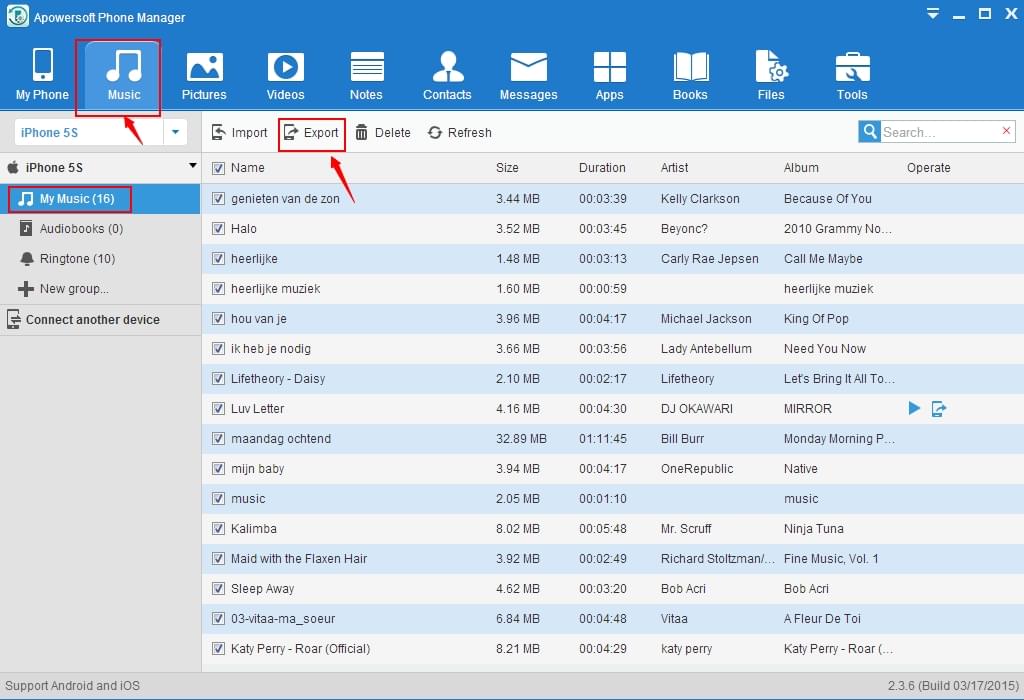The width and height of the screenshot is (1024, 700).
Task: Open the Videos section icon
Action: point(285,68)
